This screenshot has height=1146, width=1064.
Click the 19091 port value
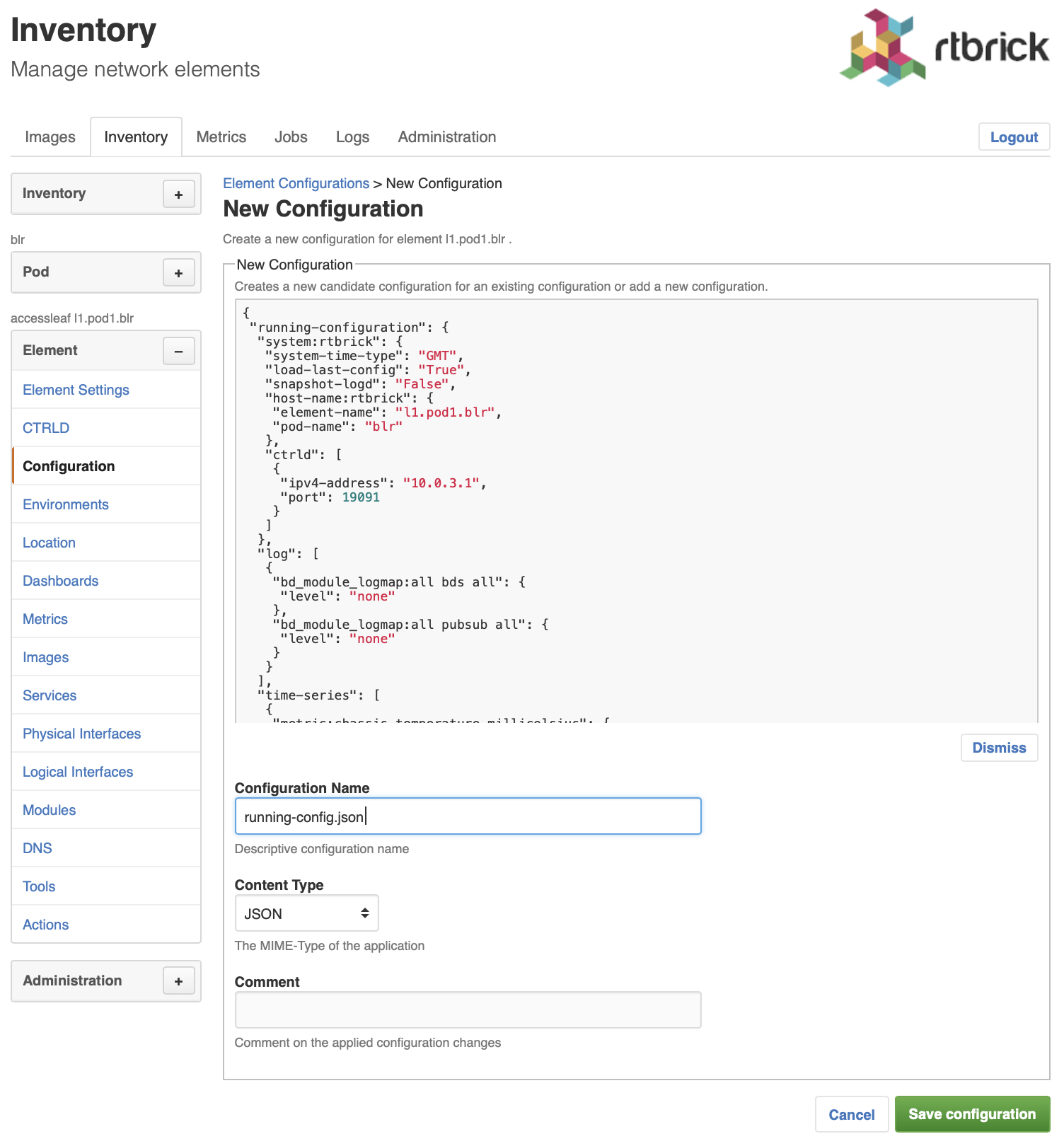coord(361,497)
